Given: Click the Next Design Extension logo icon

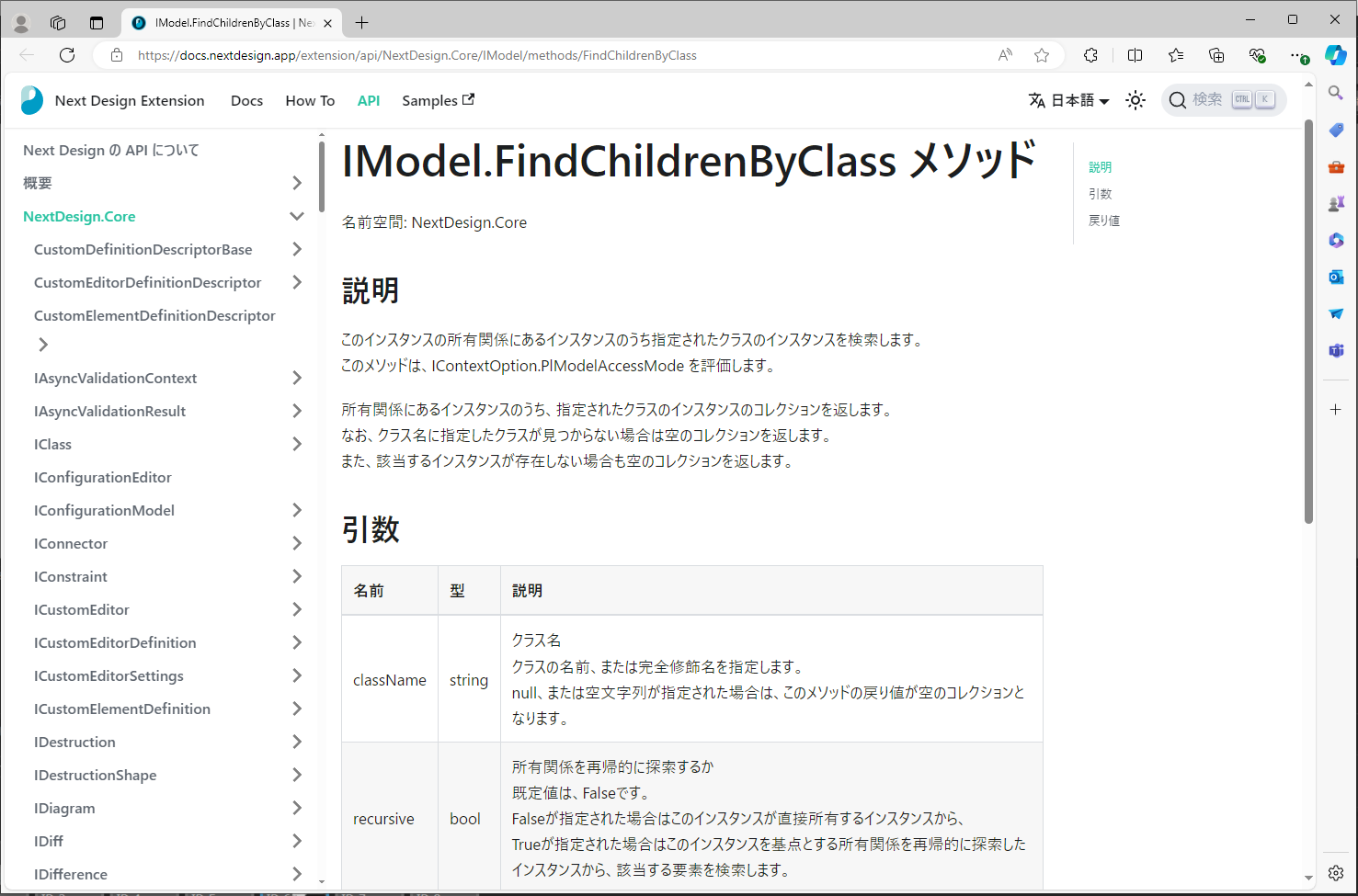Looking at the screenshot, I should 32,100.
